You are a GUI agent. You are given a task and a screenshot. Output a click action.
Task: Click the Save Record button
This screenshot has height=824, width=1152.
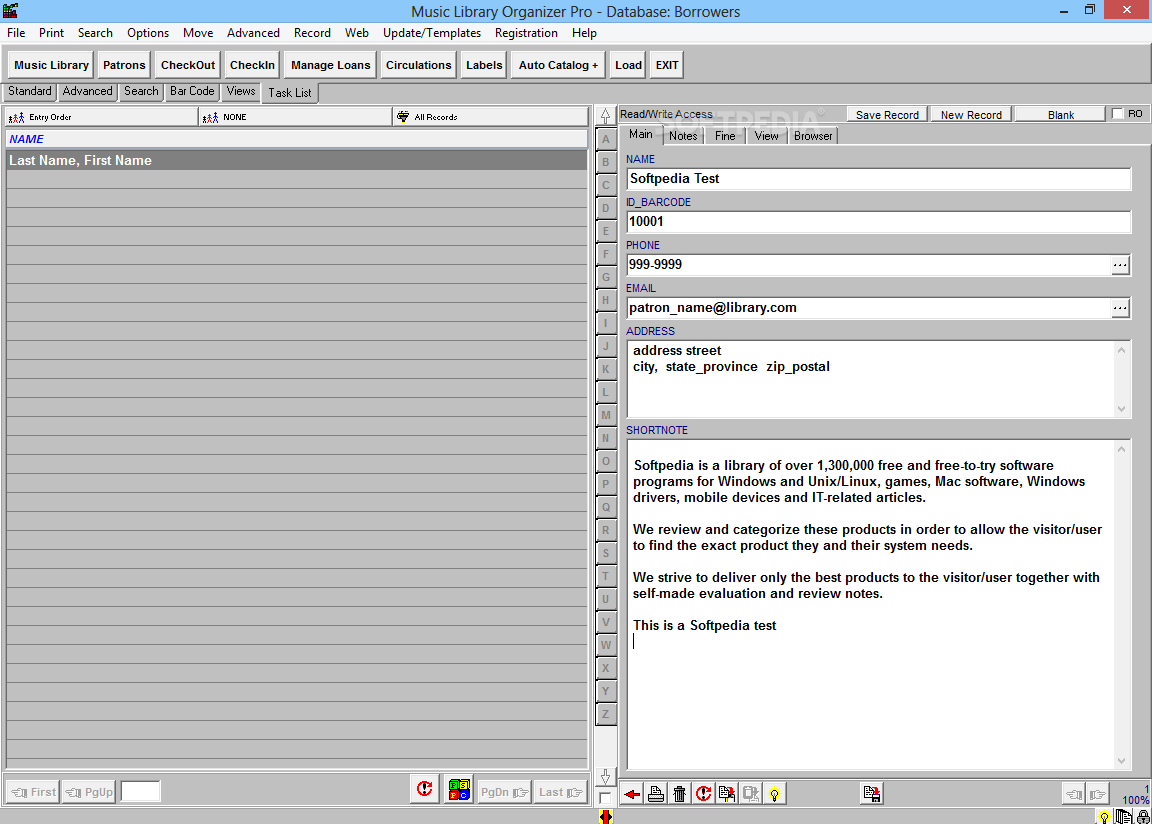point(887,115)
